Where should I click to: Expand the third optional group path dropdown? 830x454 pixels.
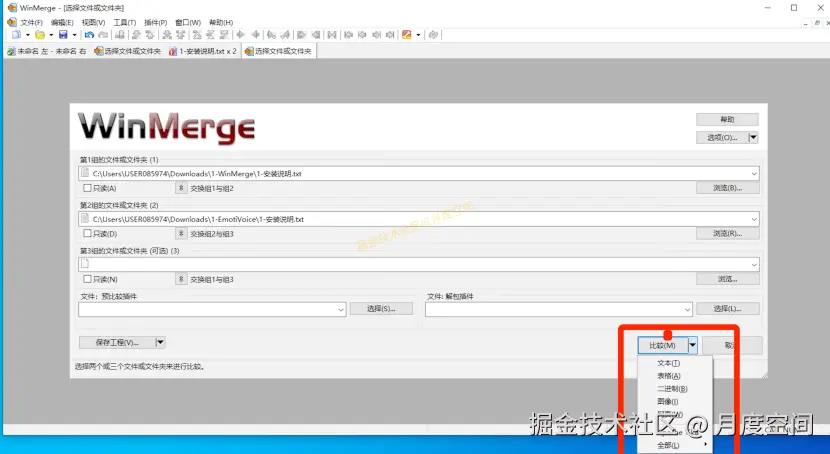coord(754,265)
